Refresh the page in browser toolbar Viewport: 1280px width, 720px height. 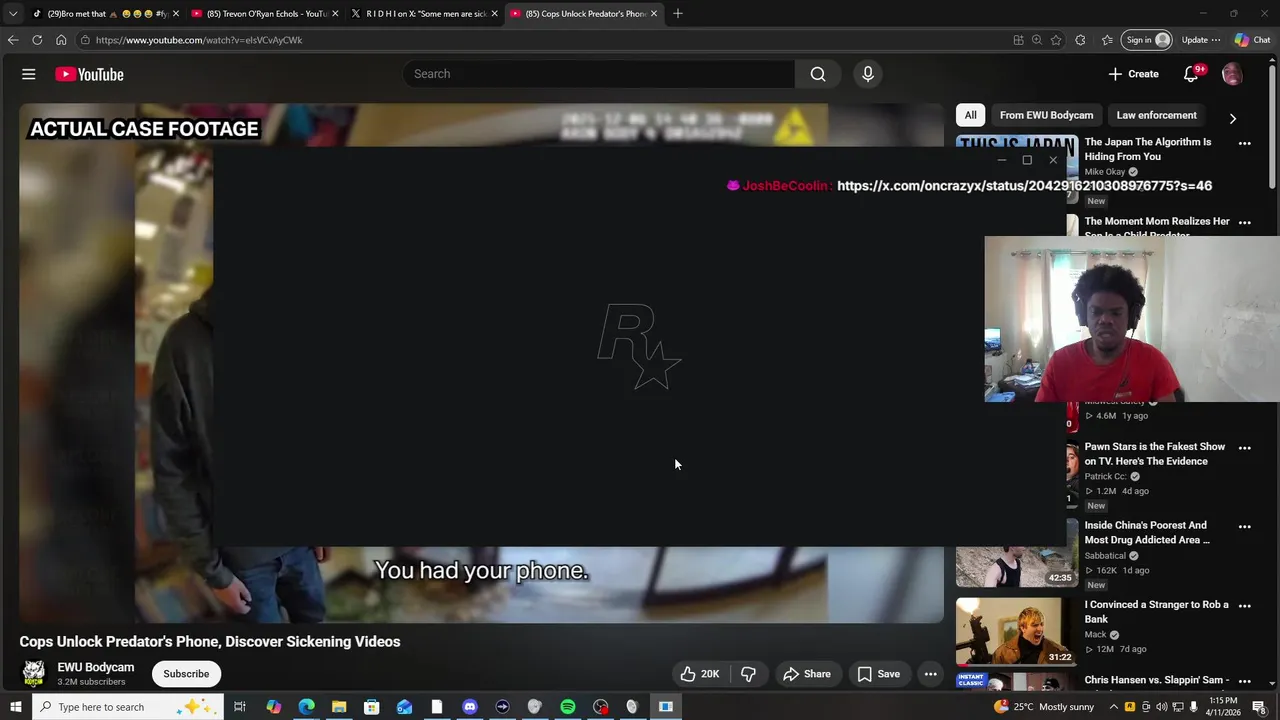tap(37, 40)
